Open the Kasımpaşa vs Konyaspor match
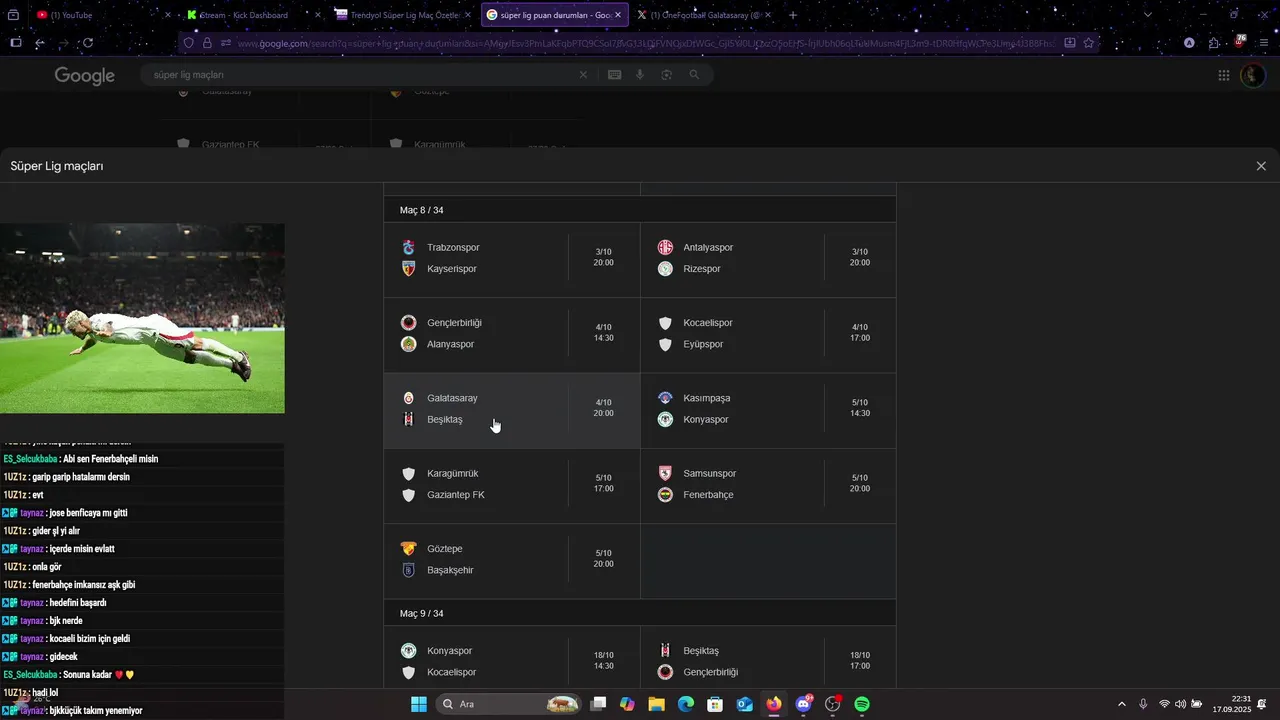Screen dimensions: 1280x720 768,409
